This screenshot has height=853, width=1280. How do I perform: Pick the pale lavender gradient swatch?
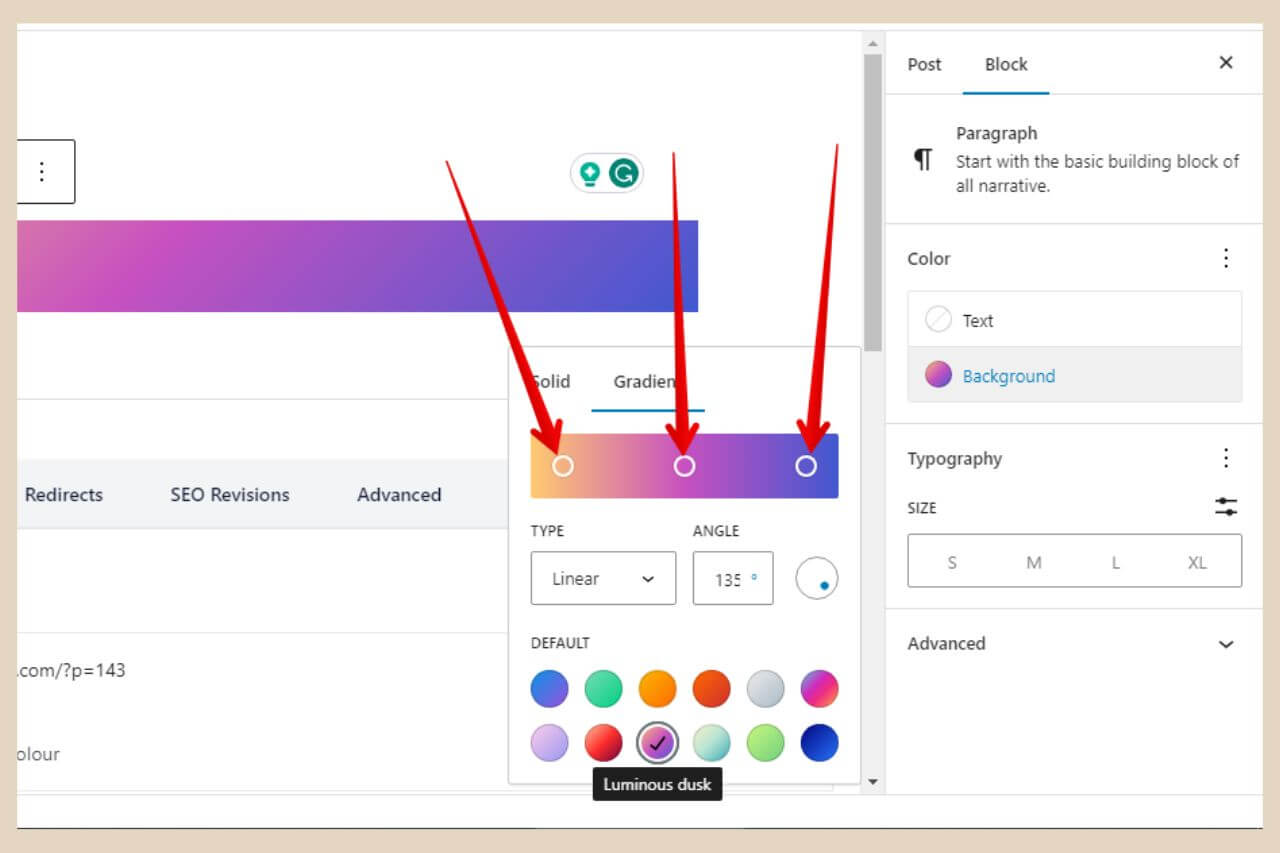point(549,743)
